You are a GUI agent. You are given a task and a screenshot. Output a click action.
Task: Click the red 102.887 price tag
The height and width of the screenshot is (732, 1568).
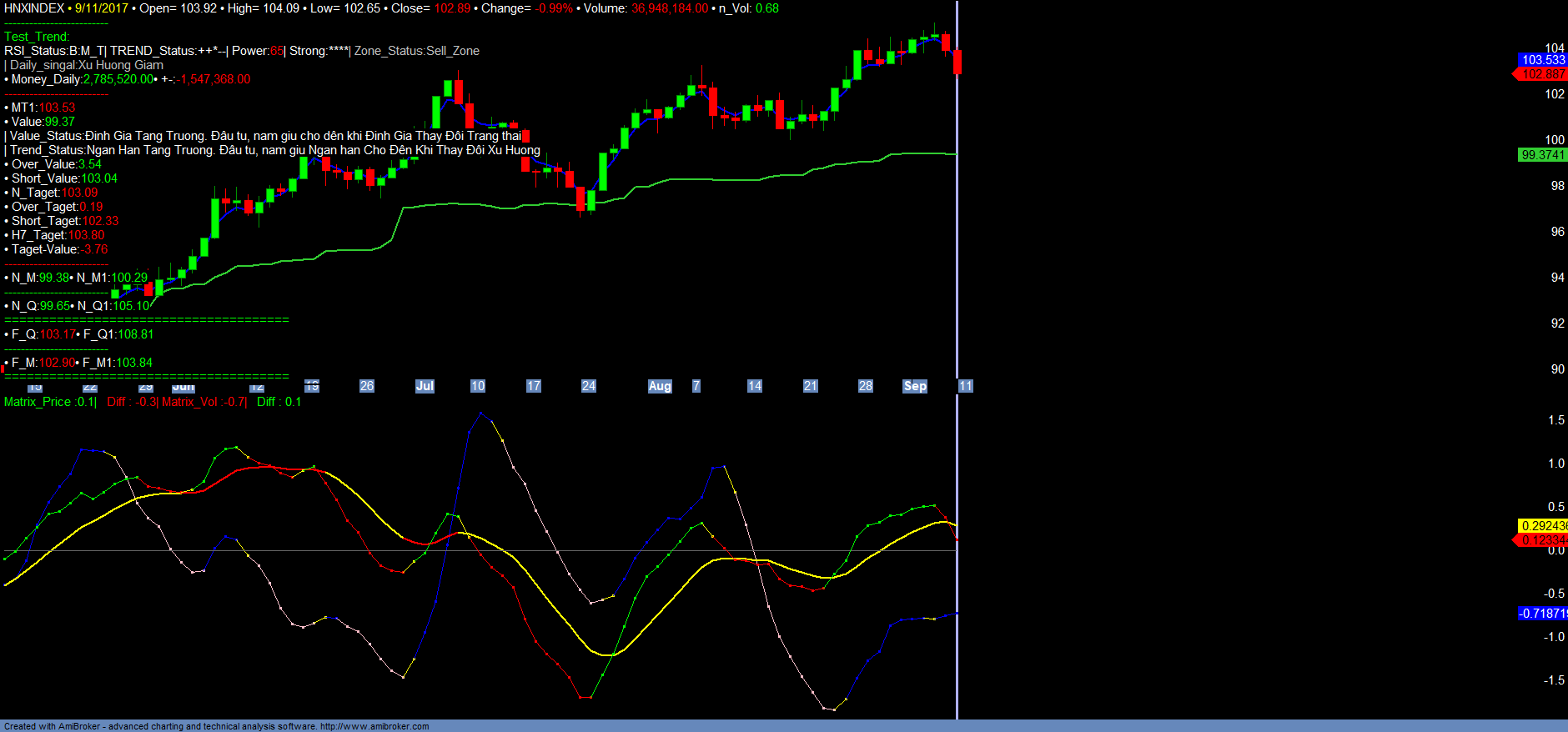[1543, 74]
